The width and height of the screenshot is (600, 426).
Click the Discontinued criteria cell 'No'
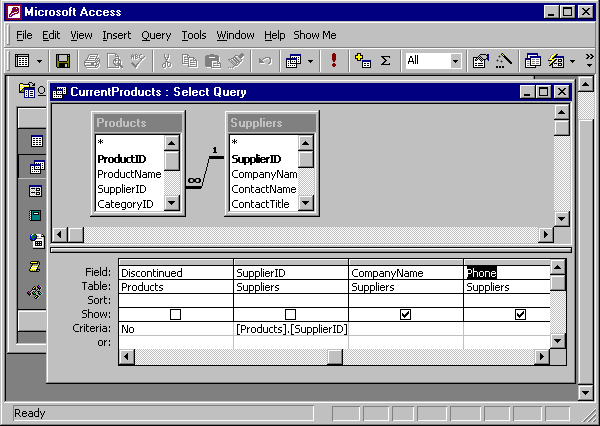click(x=176, y=329)
